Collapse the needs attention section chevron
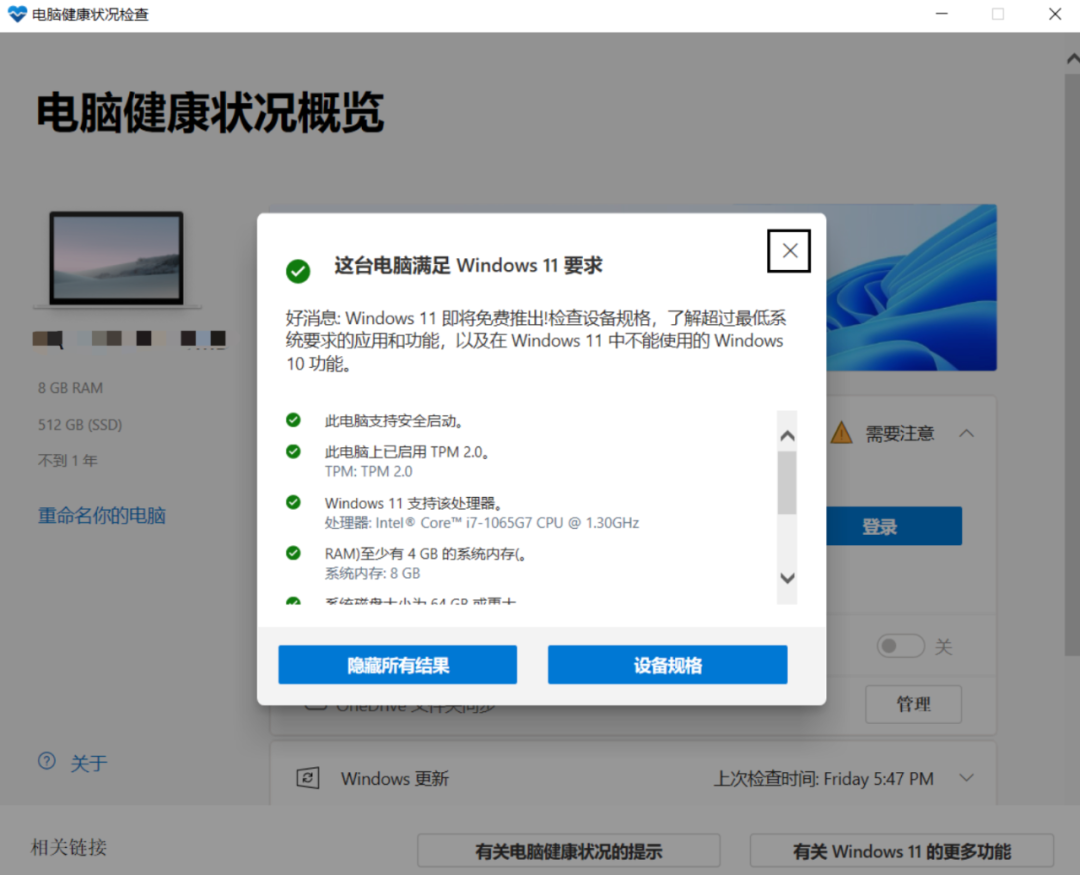This screenshot has height=875, width=1080. pos(967,433)
